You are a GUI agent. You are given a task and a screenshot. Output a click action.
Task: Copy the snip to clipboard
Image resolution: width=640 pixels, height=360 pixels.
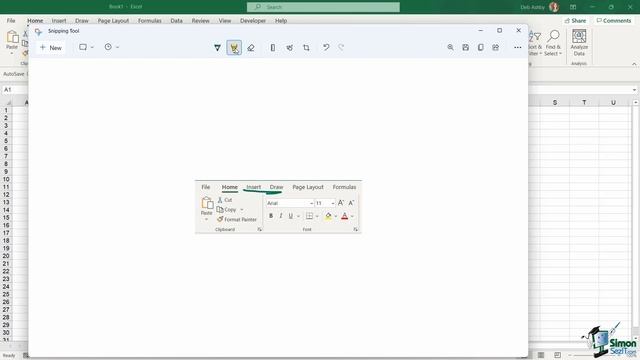[480, 47]
